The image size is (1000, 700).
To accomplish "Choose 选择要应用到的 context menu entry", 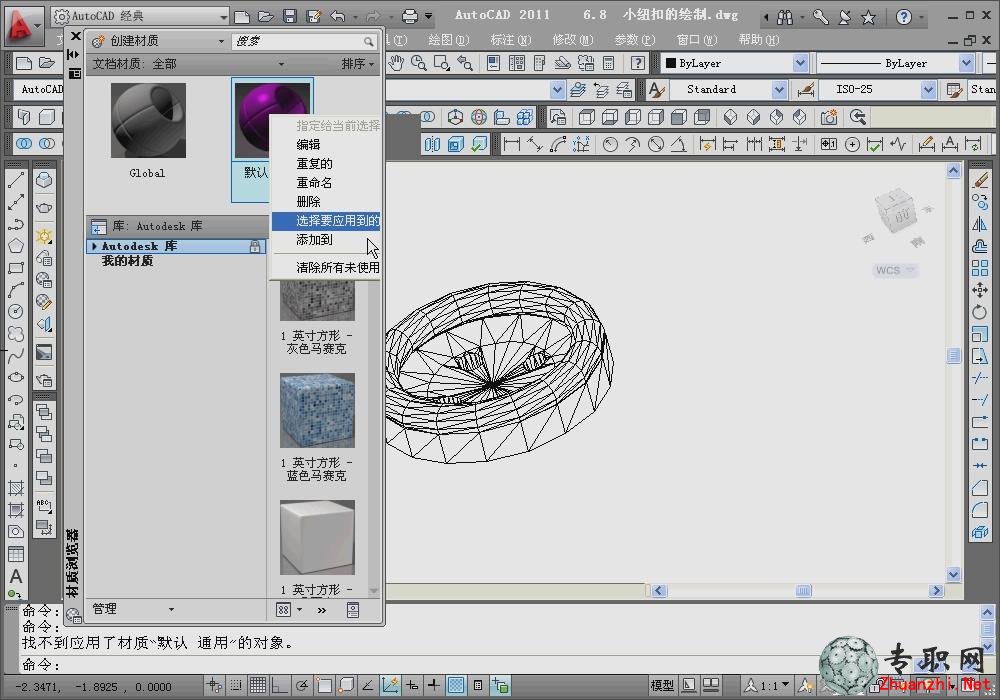I will [326, 221].
